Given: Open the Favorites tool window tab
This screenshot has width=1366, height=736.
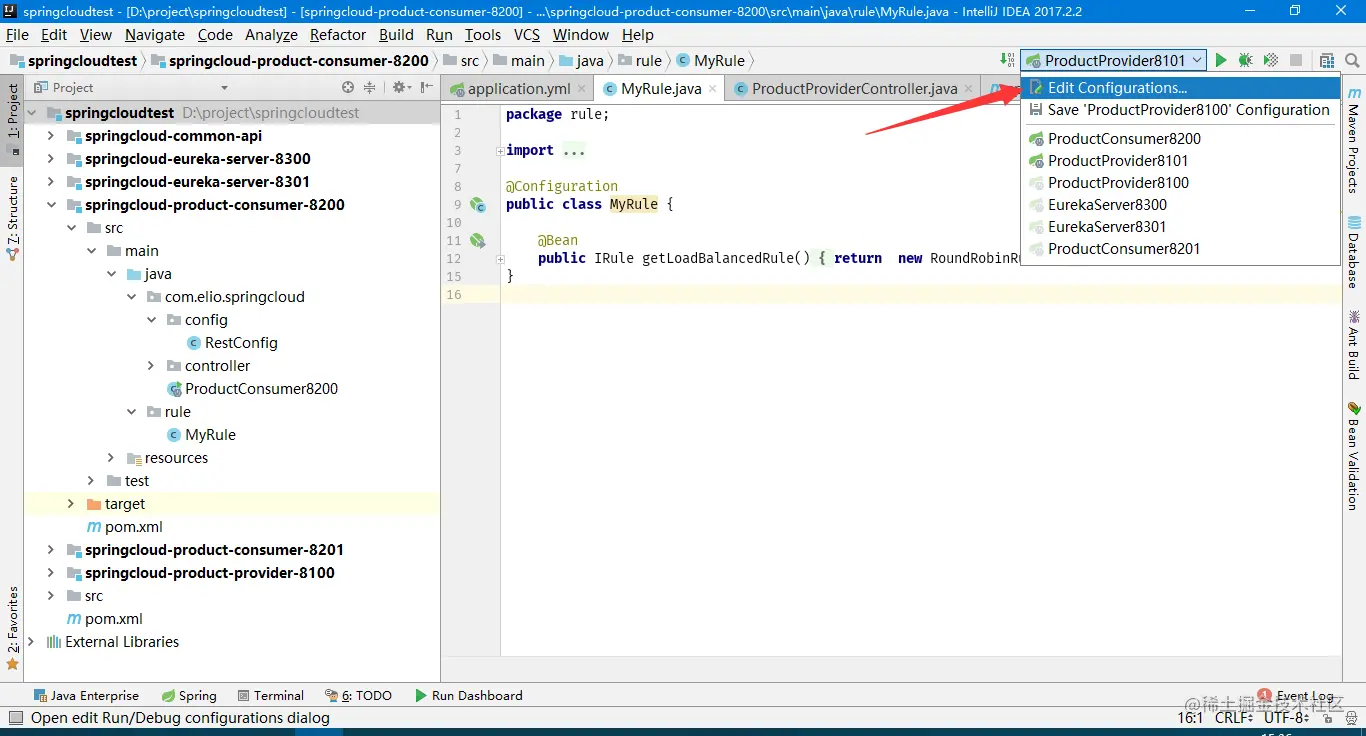Looking at the screenshot, I should pyautogui.click(x=12, y=628).
